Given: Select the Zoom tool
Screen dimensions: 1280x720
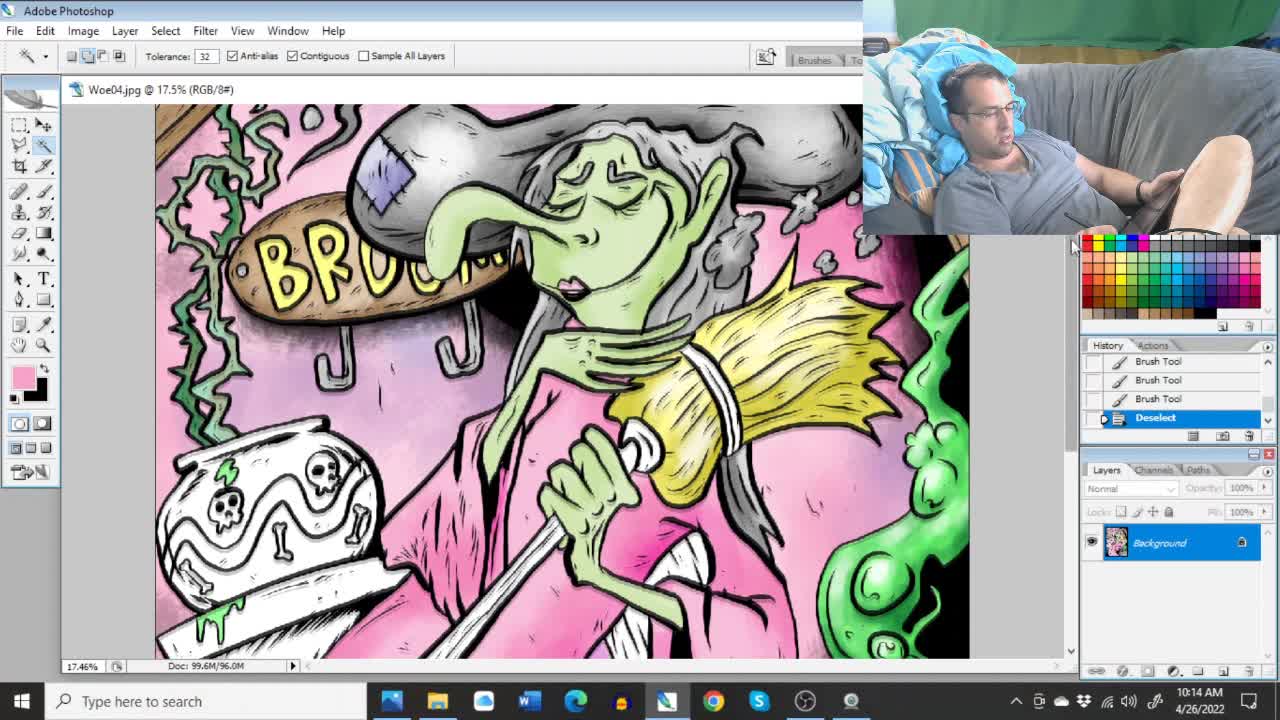Looking at the screenshot, I should (x=43, y=346).
